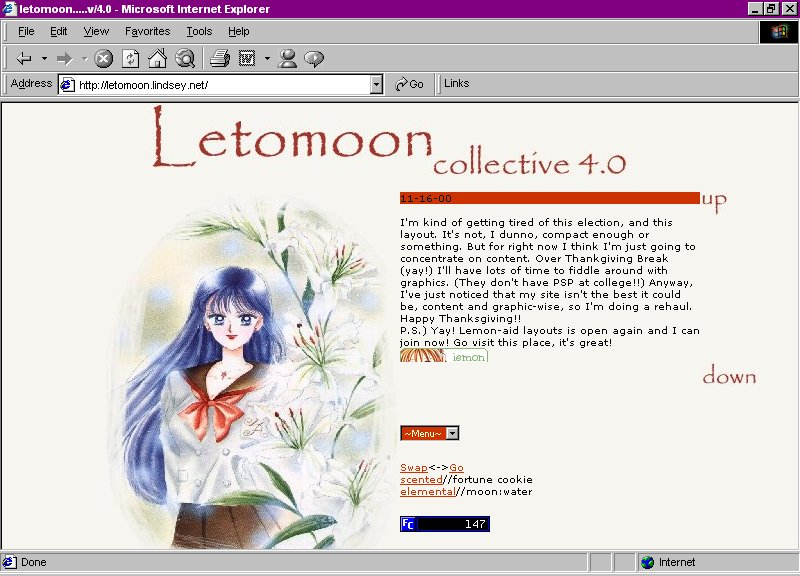Click the Go button next to address bar

coord(409,84)
